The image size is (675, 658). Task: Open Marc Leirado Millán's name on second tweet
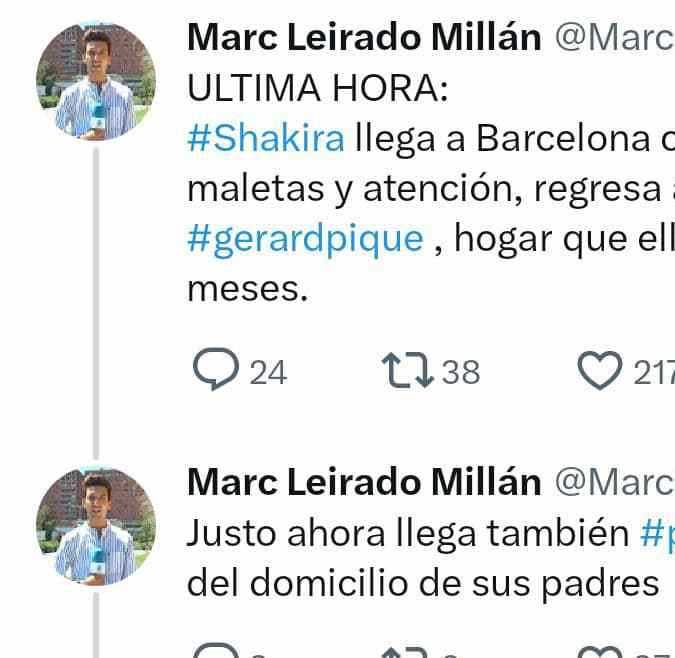coord(364,482)
